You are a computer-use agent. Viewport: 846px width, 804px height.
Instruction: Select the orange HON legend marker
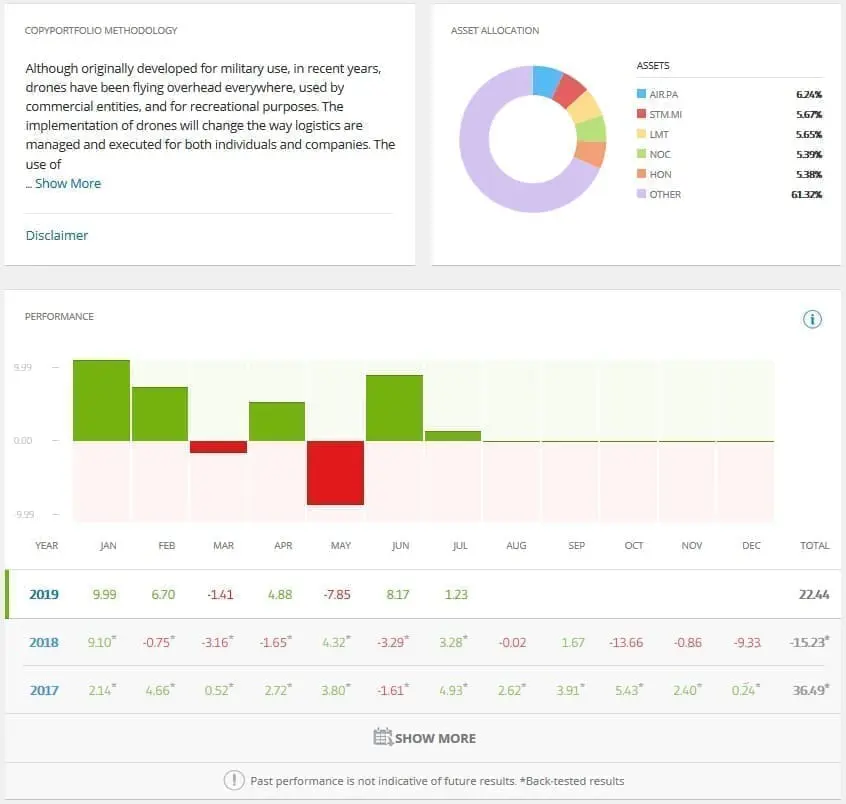click(x=641, y=174)
